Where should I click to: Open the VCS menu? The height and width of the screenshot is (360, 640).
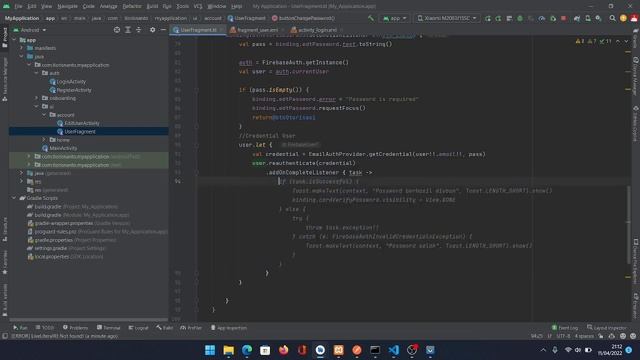click(198, 6)
